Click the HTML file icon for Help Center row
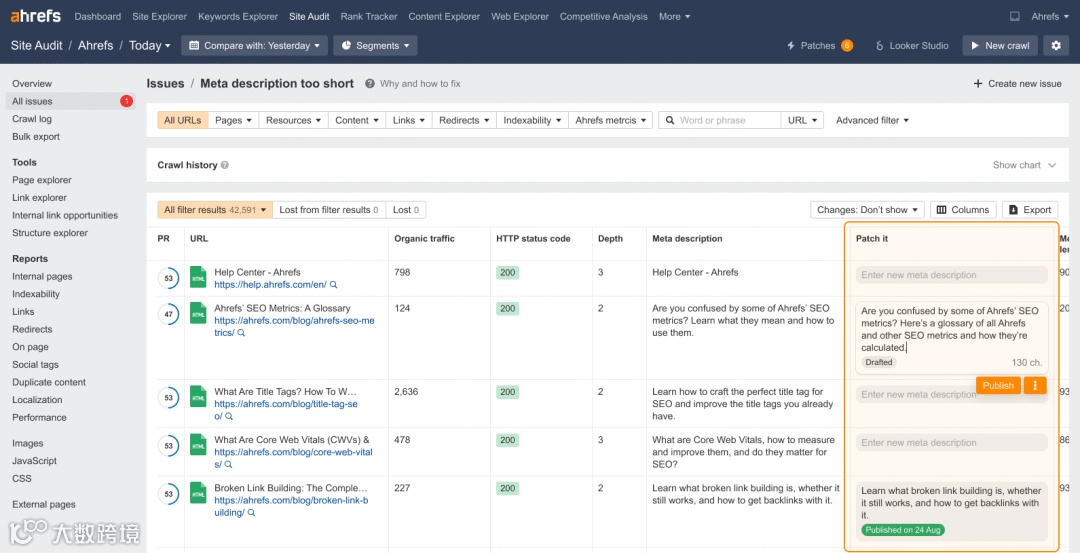The image size is (1080, 553). [x=198, y=277]
